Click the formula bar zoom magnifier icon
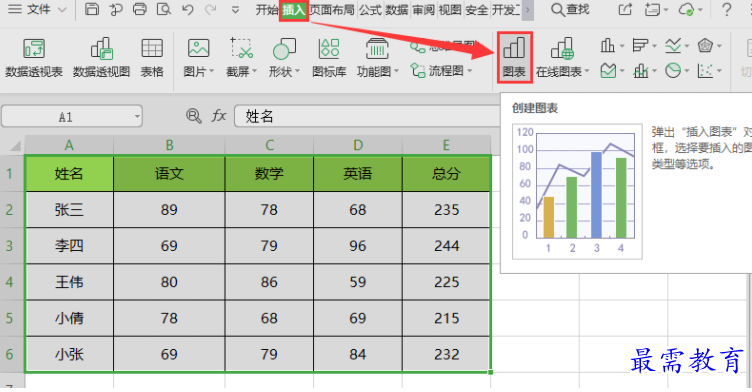 [194, 116]
